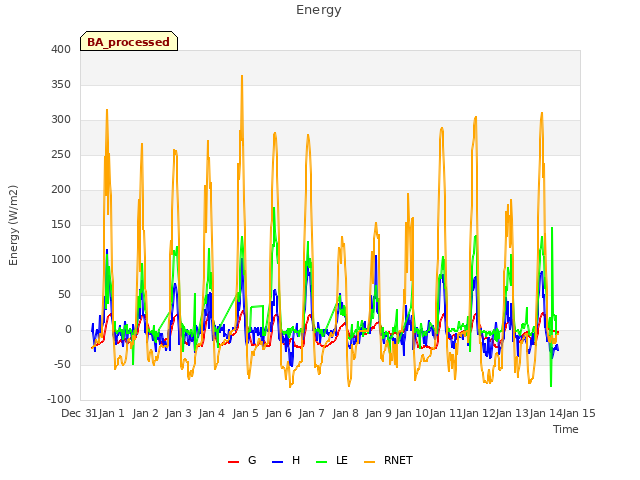This screenshot has height=480, width=640.
Task: Click the Jan 9 x-axis label
Action: [379, 413]
